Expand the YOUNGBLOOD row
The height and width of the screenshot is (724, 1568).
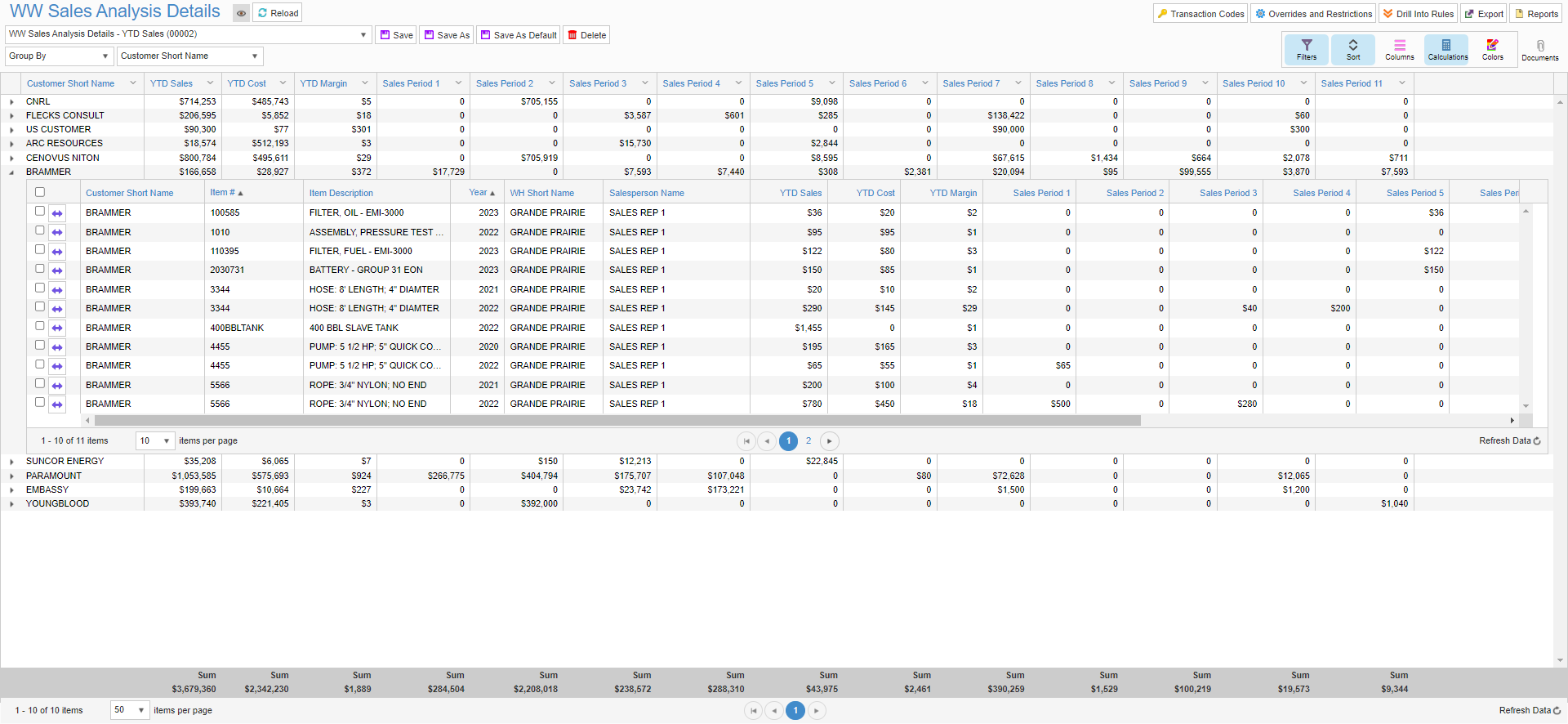[11, 504]
